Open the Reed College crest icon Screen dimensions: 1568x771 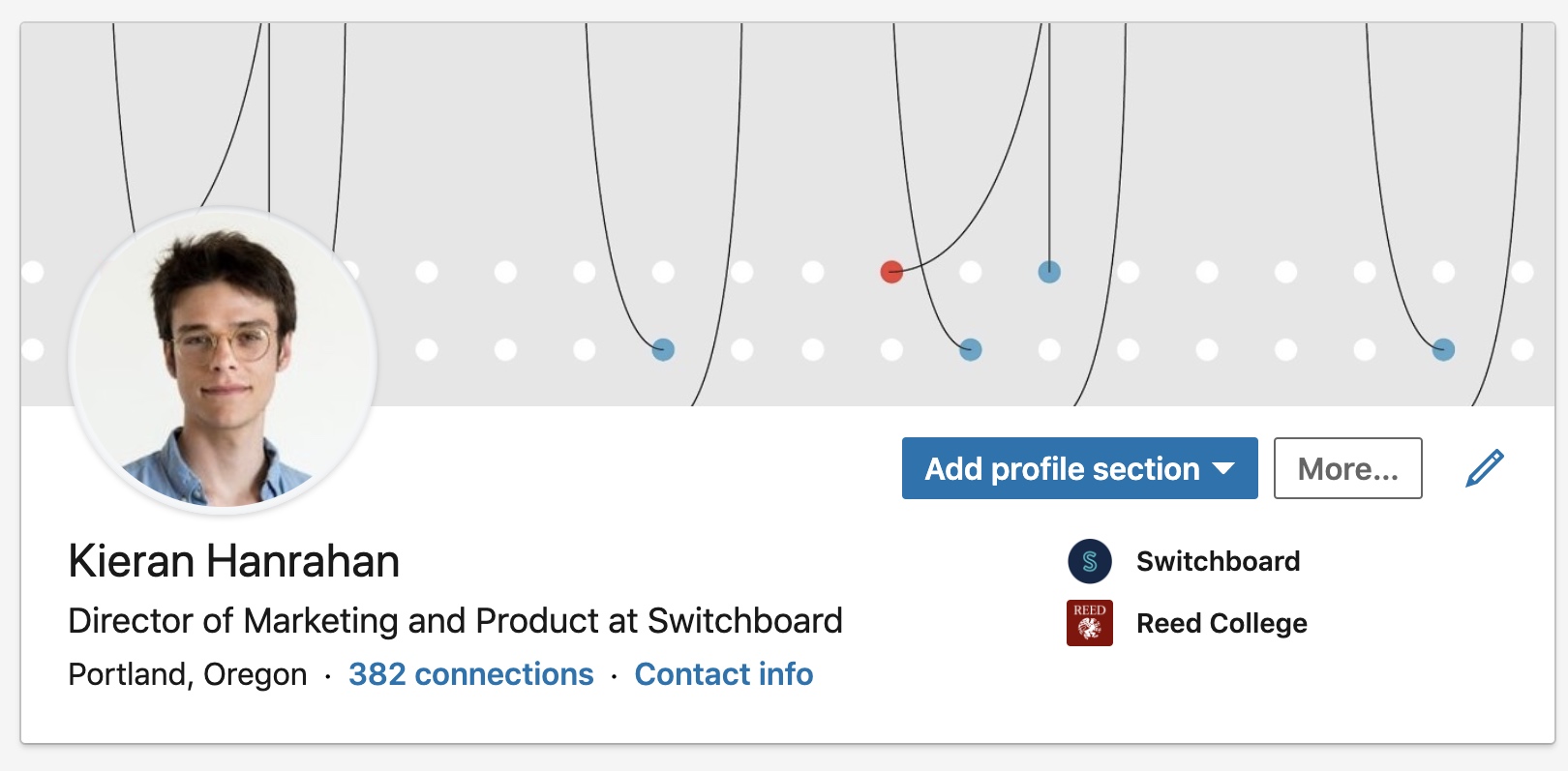(1090, 623)
